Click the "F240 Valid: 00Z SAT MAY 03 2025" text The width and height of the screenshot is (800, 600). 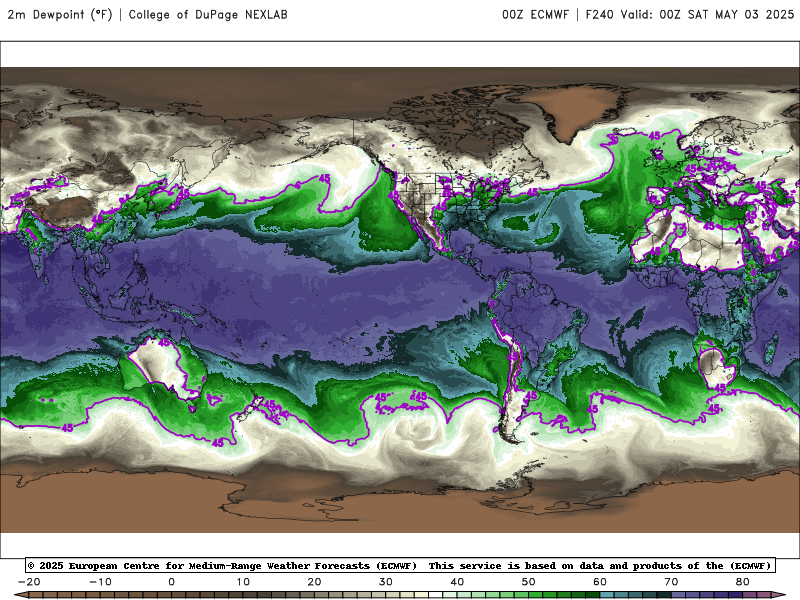pos(690,14)
